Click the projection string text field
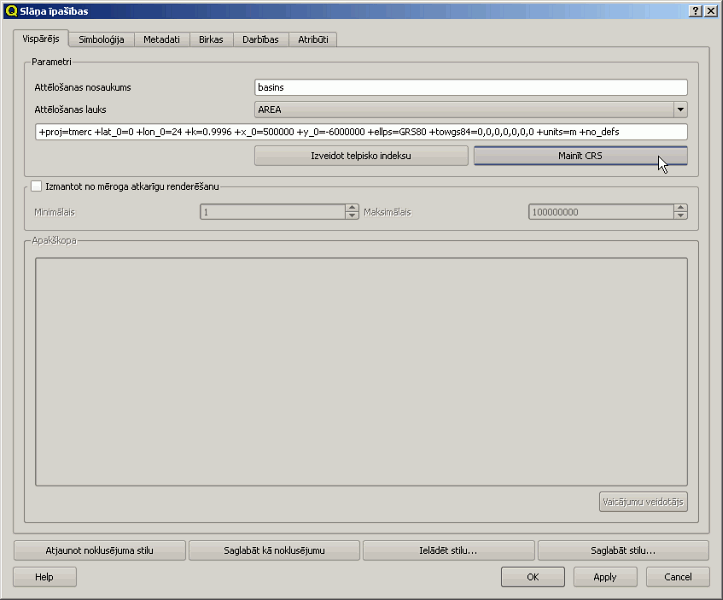Viewport: 723px width, 600px height. pyautogui.click(x=361, y=132)
